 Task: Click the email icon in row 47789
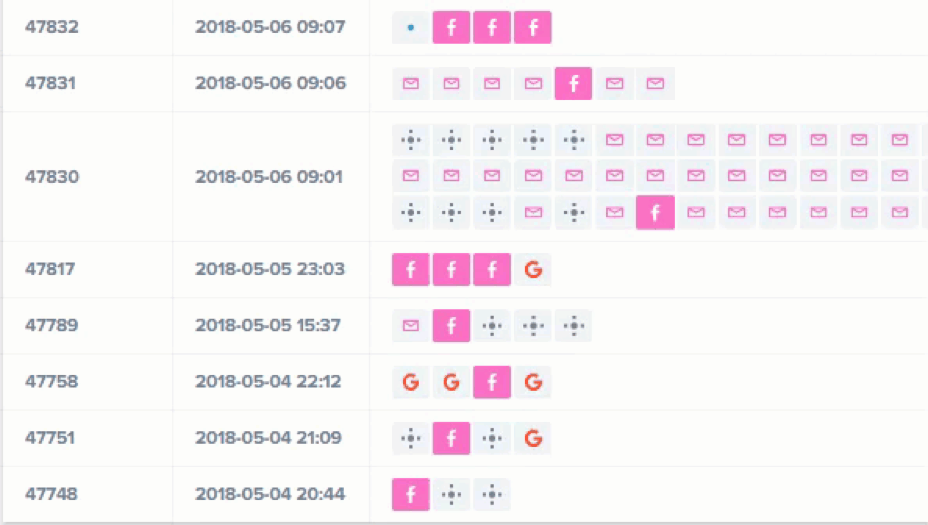coord(410,326)
